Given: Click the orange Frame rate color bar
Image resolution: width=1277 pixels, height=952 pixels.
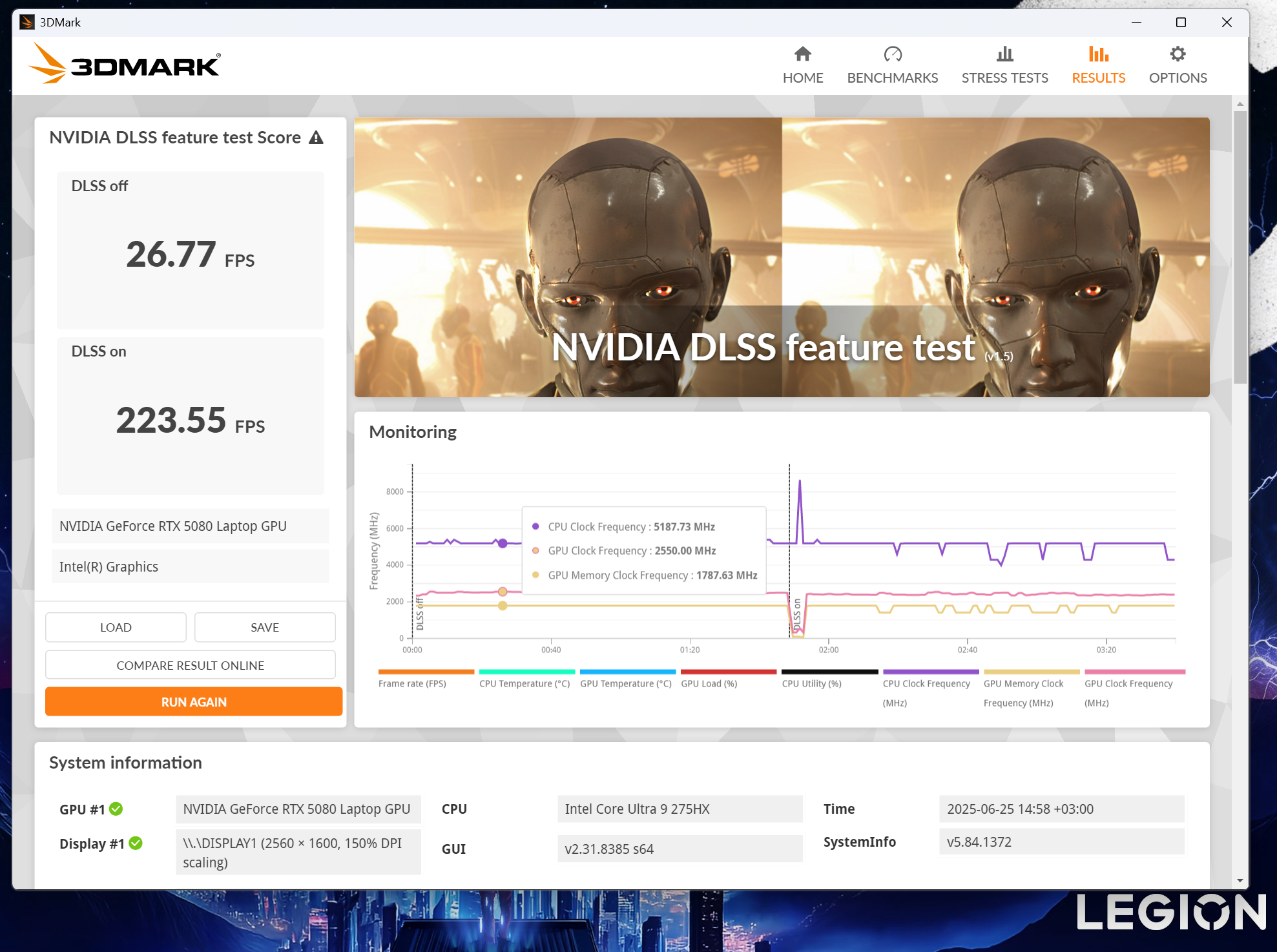Looking at the screenshot, I should 426,672.
